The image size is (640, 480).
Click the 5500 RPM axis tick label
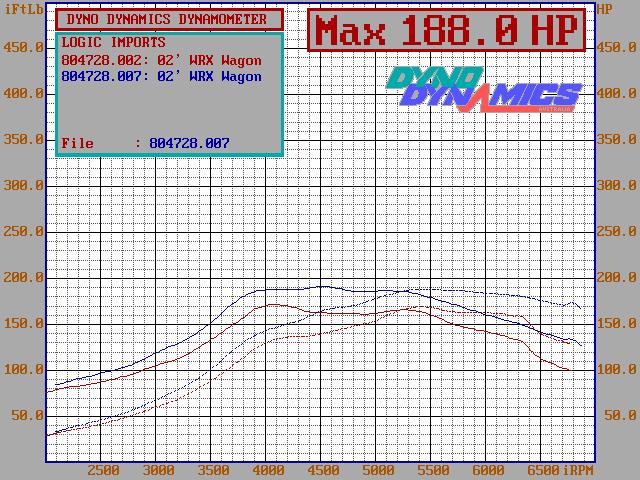[432, 470]
